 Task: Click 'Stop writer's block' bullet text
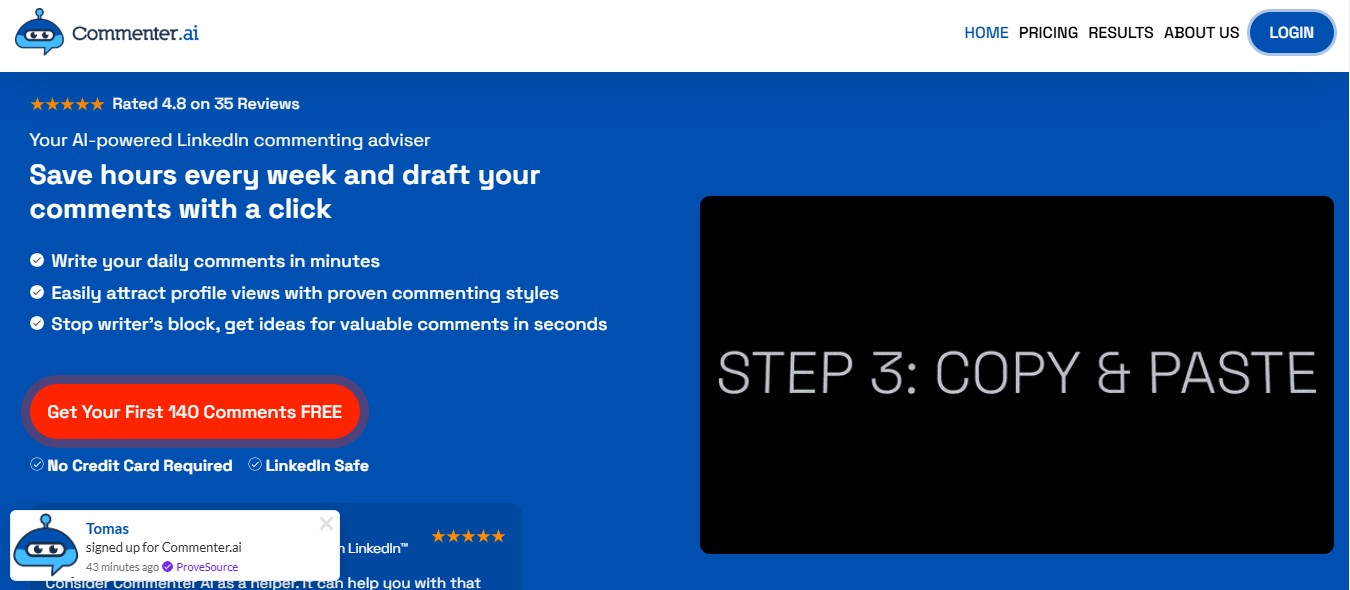[329, 324]
